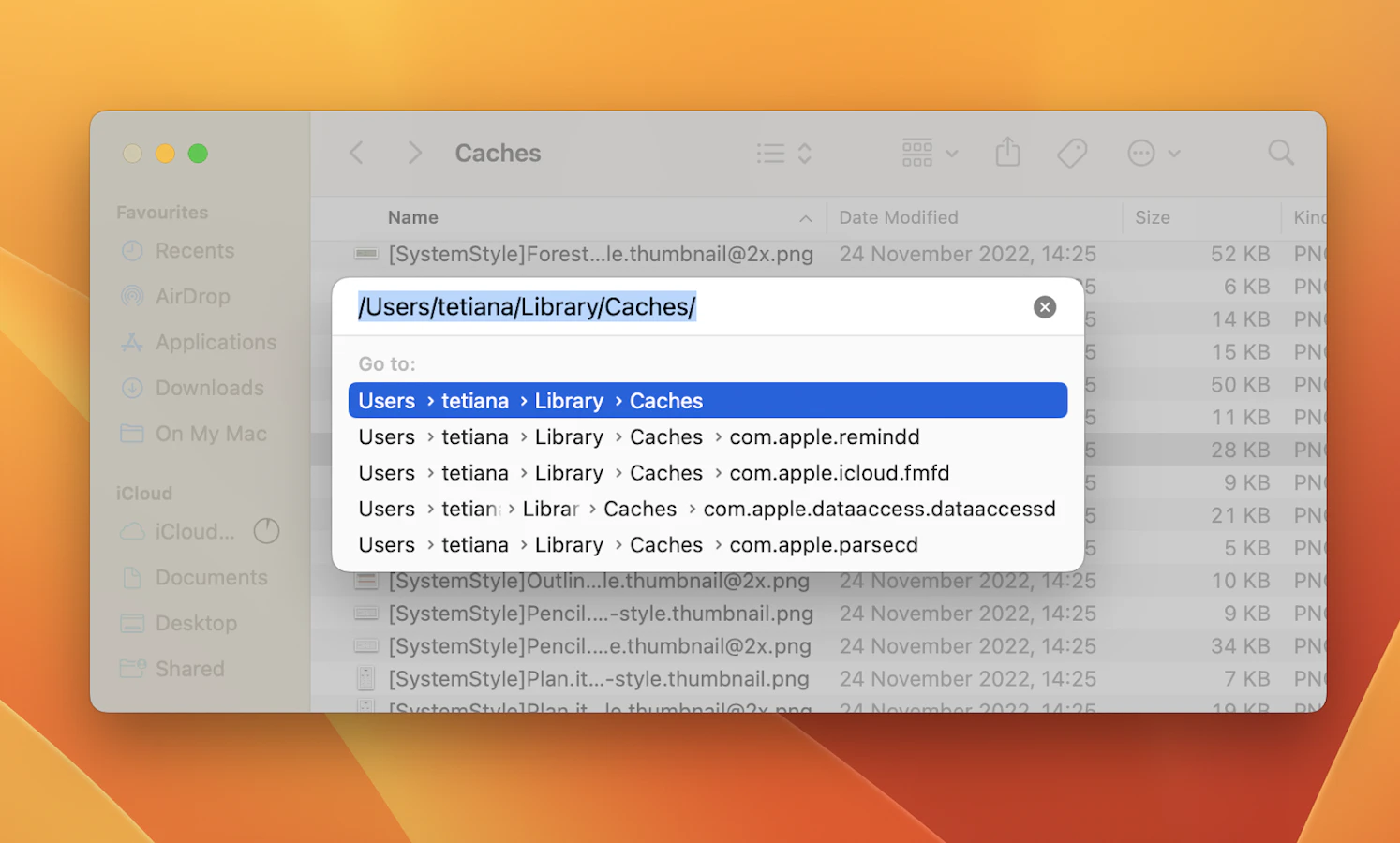Click the folder path input field
The width and height of the screenshot is (1400, 843).
(527, 306)
